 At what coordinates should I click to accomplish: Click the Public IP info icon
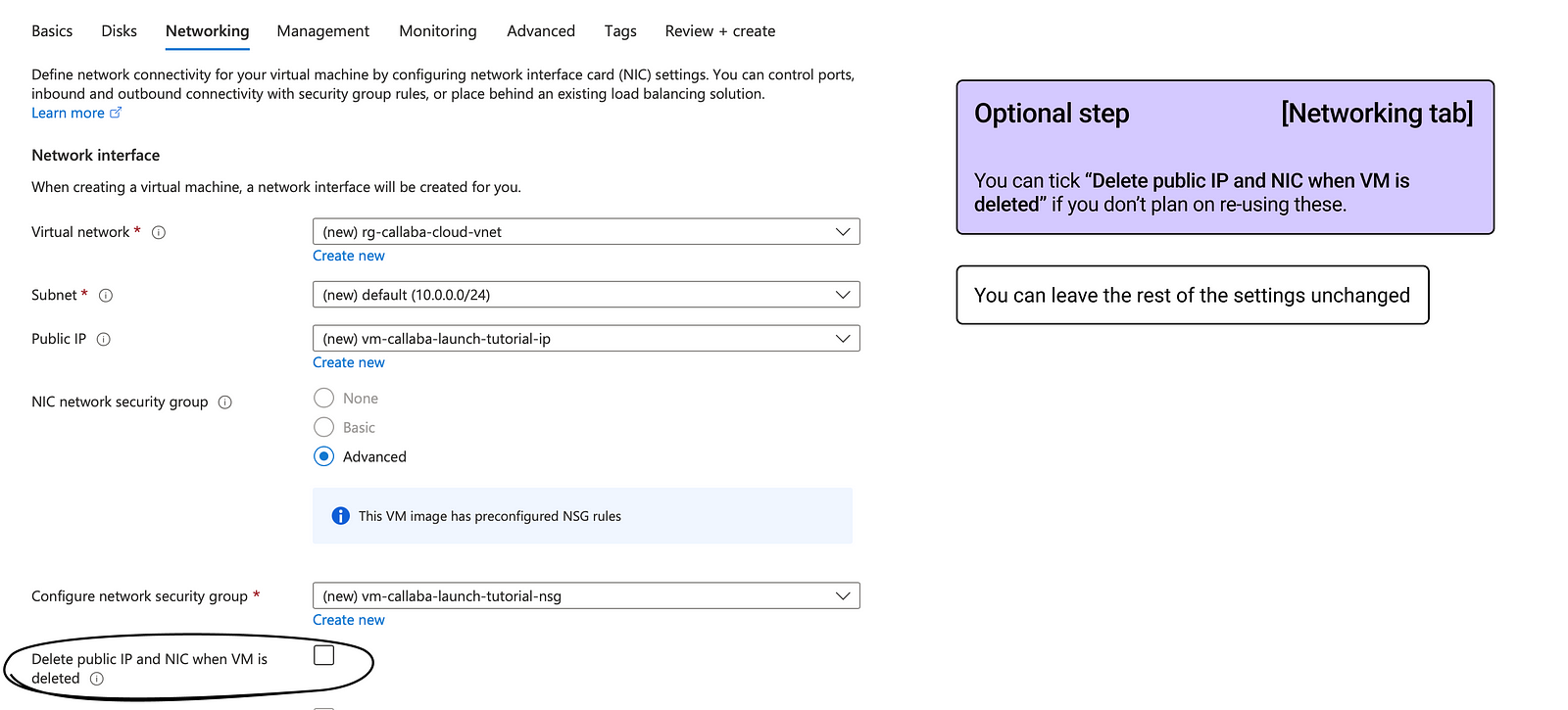click(104, 340)
